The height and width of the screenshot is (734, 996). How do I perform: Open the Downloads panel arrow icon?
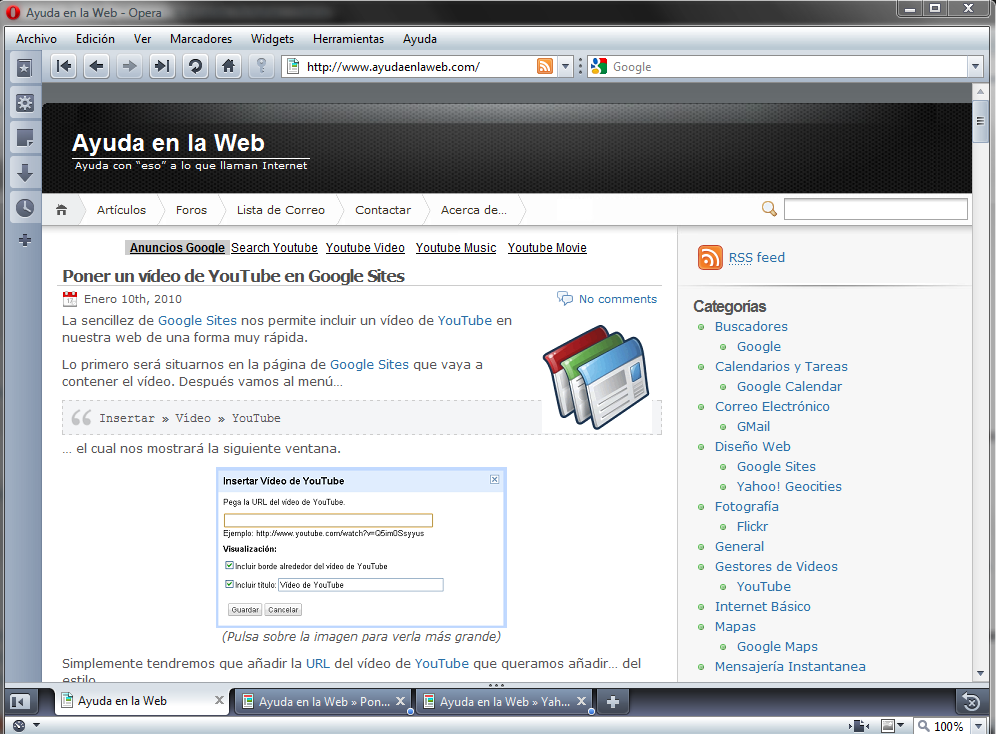pos(24,172)
